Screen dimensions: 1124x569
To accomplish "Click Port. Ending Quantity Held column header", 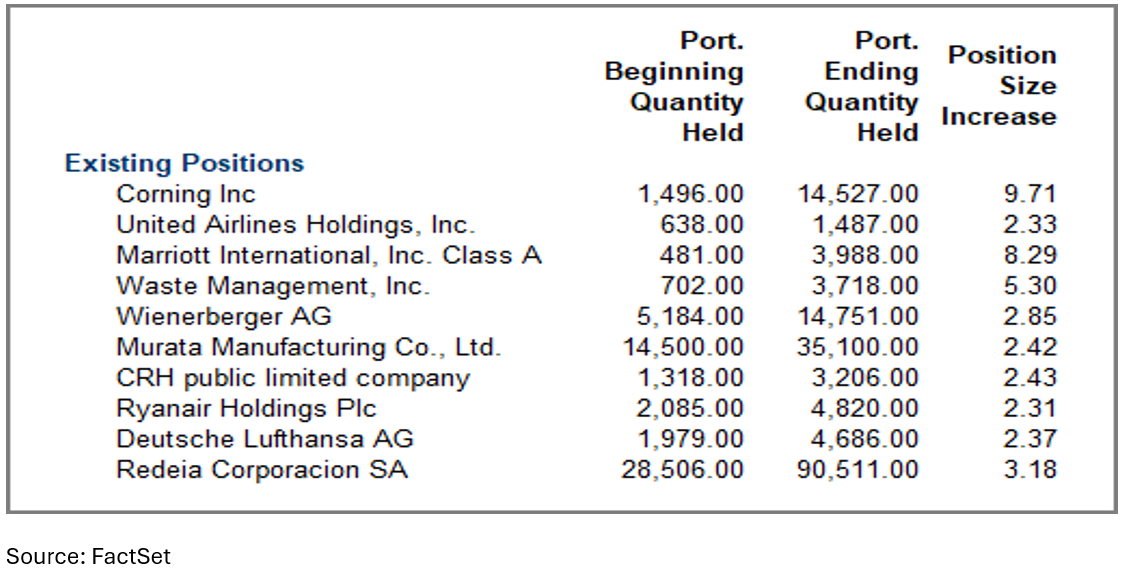I will [862, 87].
